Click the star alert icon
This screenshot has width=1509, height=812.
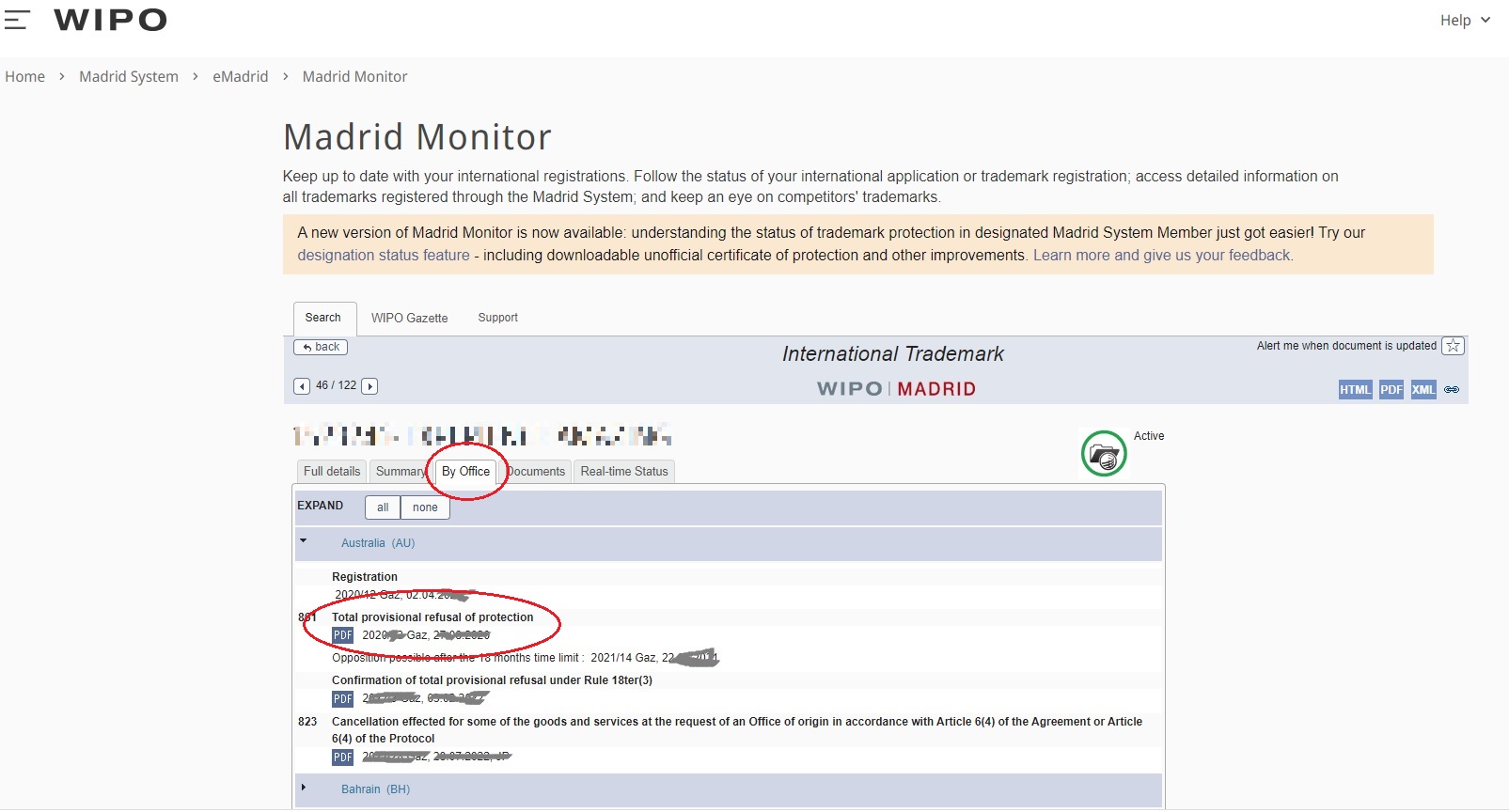pos(1453,346)
